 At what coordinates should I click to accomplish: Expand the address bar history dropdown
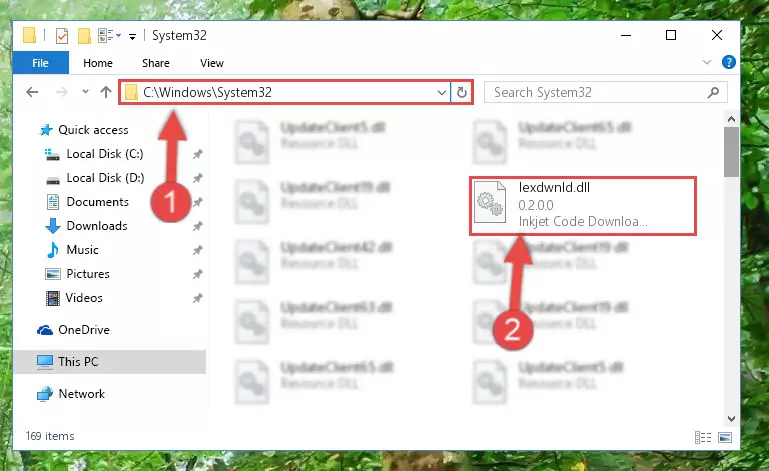(x=441, y=92)
